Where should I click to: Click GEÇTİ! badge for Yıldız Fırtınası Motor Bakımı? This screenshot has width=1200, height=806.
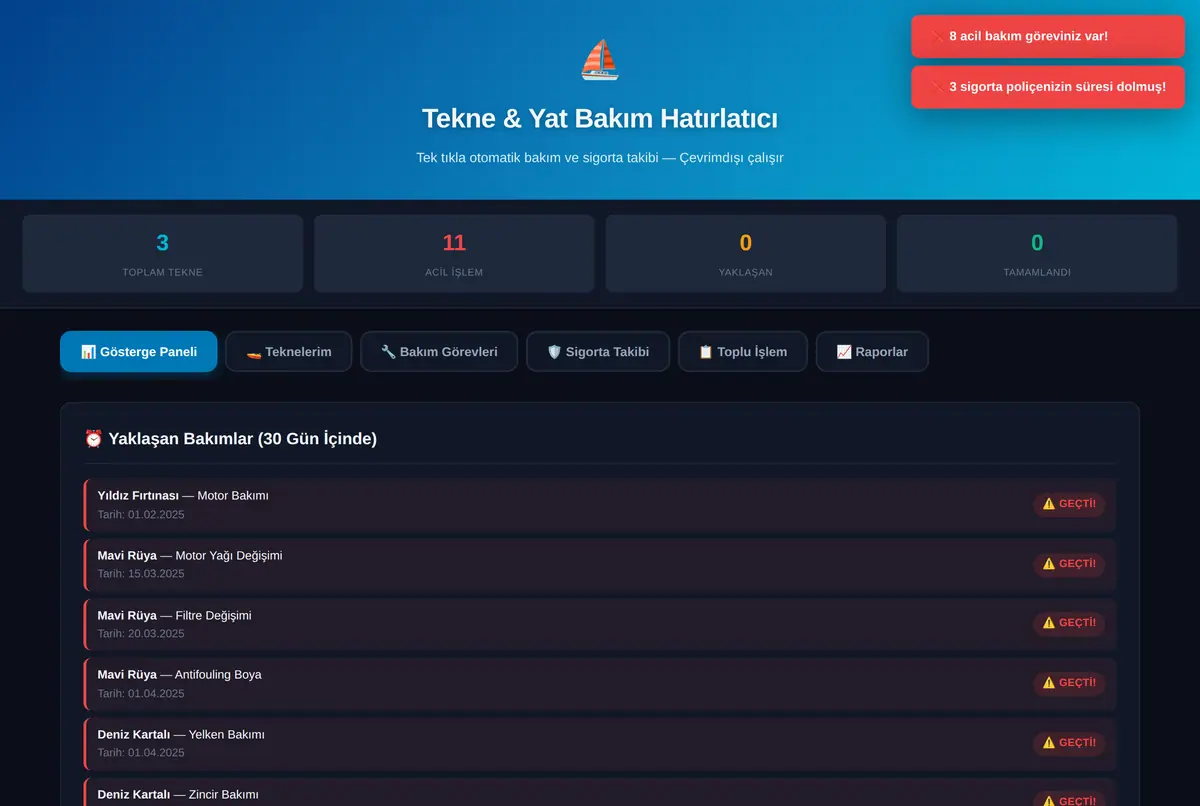1069,504
